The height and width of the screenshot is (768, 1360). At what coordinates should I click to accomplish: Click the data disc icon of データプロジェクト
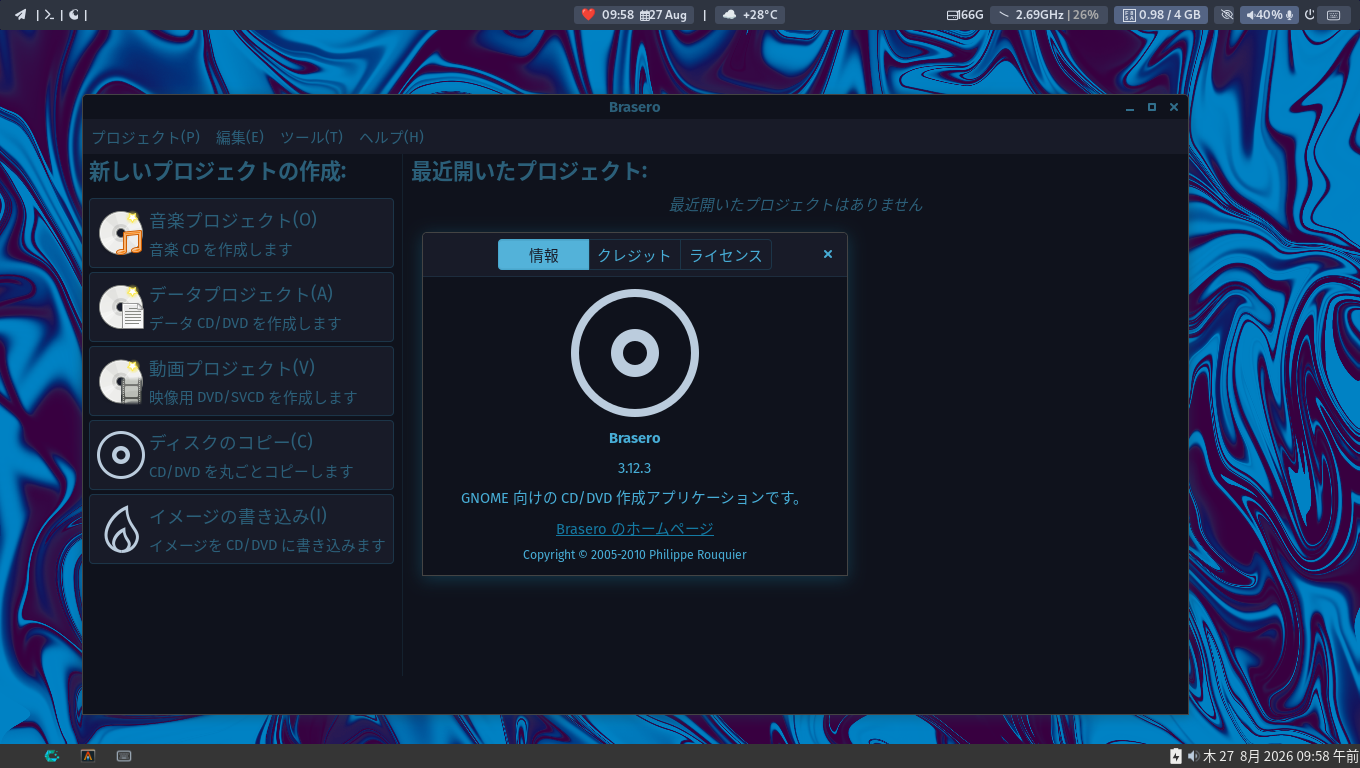tap(121, 307)
